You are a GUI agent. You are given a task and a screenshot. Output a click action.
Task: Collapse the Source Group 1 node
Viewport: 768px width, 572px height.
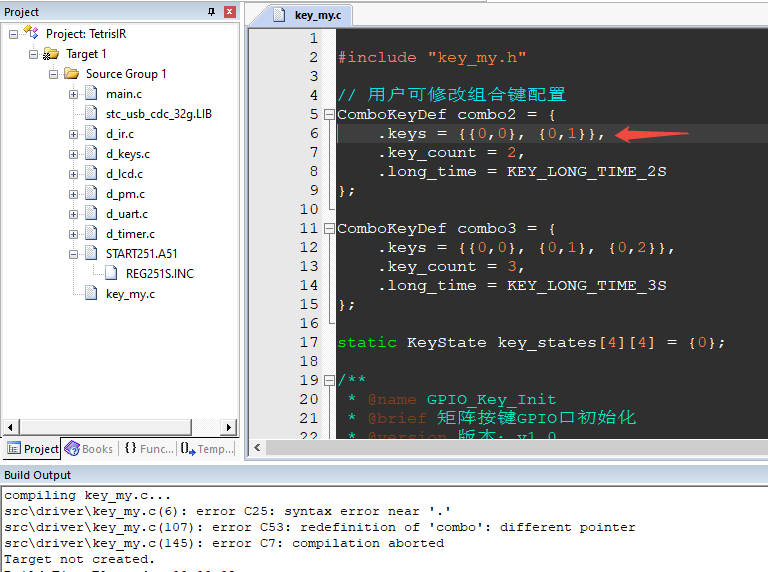[x=53, y=74]
